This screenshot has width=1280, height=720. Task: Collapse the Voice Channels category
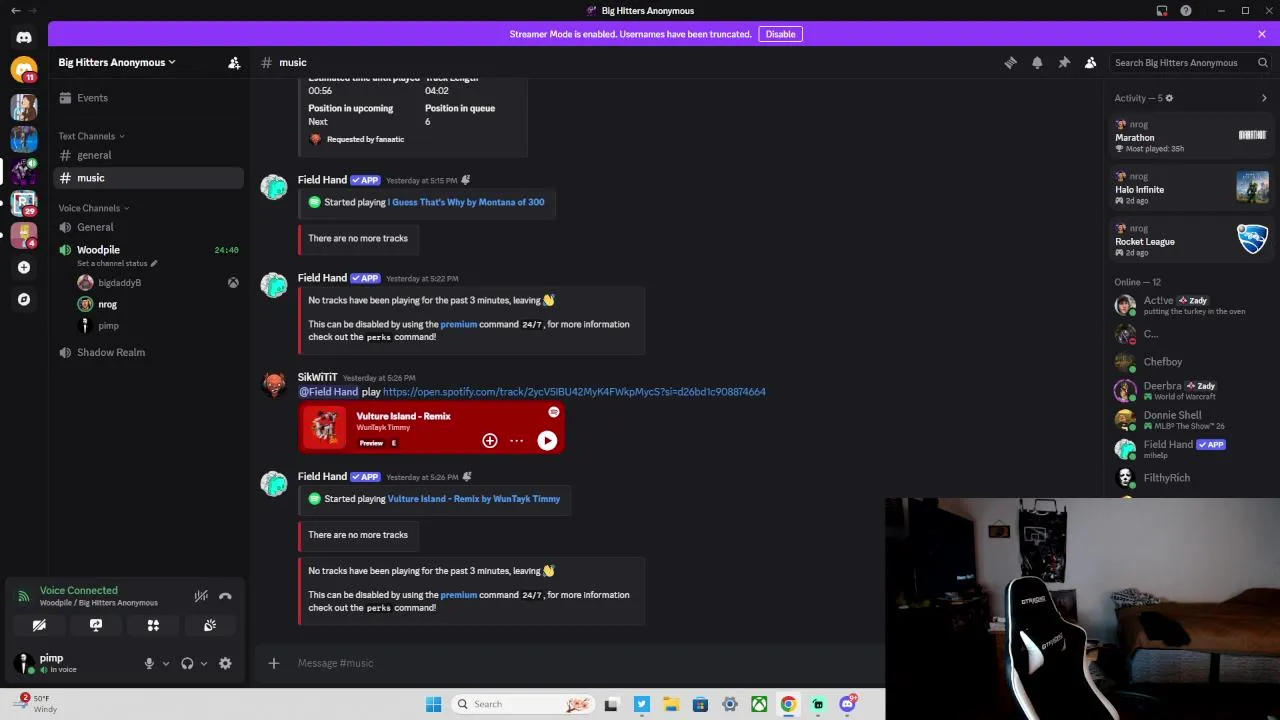pos(94,208)
